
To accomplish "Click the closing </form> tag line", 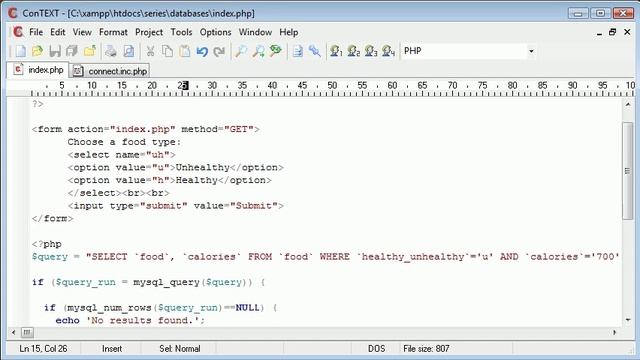I will point(53,218).
